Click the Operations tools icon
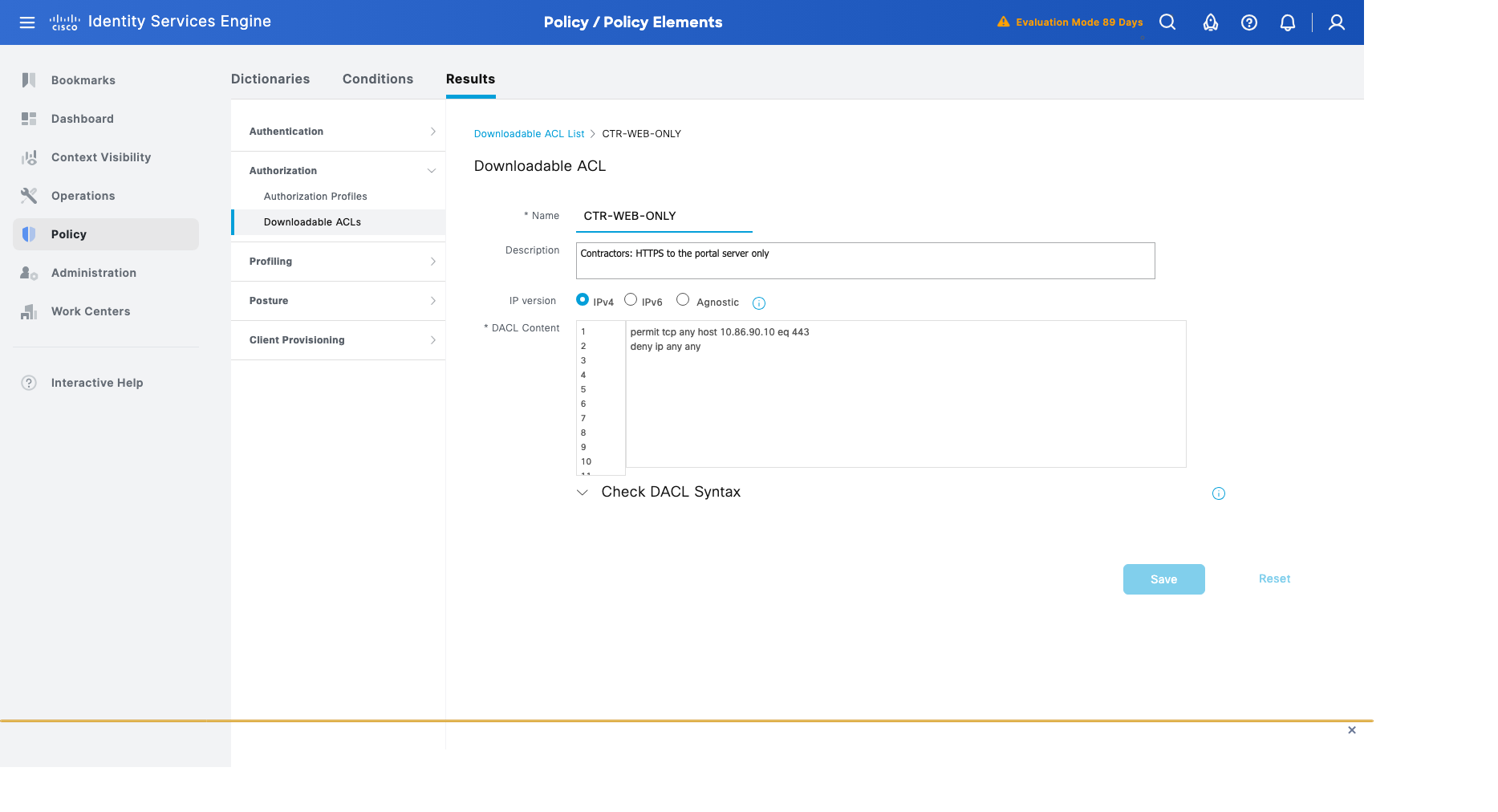This screenshot has width=1498, height=812. click(x=29, y=196)
